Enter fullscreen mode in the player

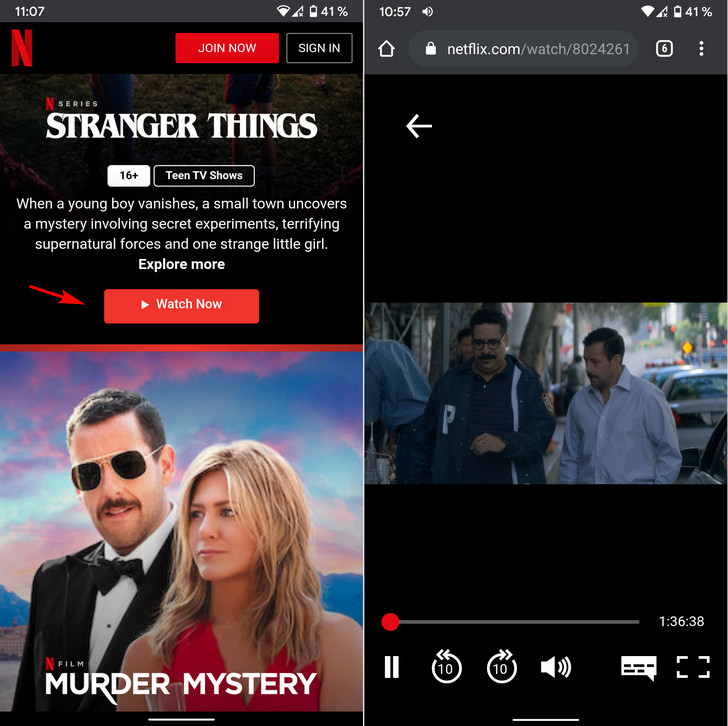point(693,667)
